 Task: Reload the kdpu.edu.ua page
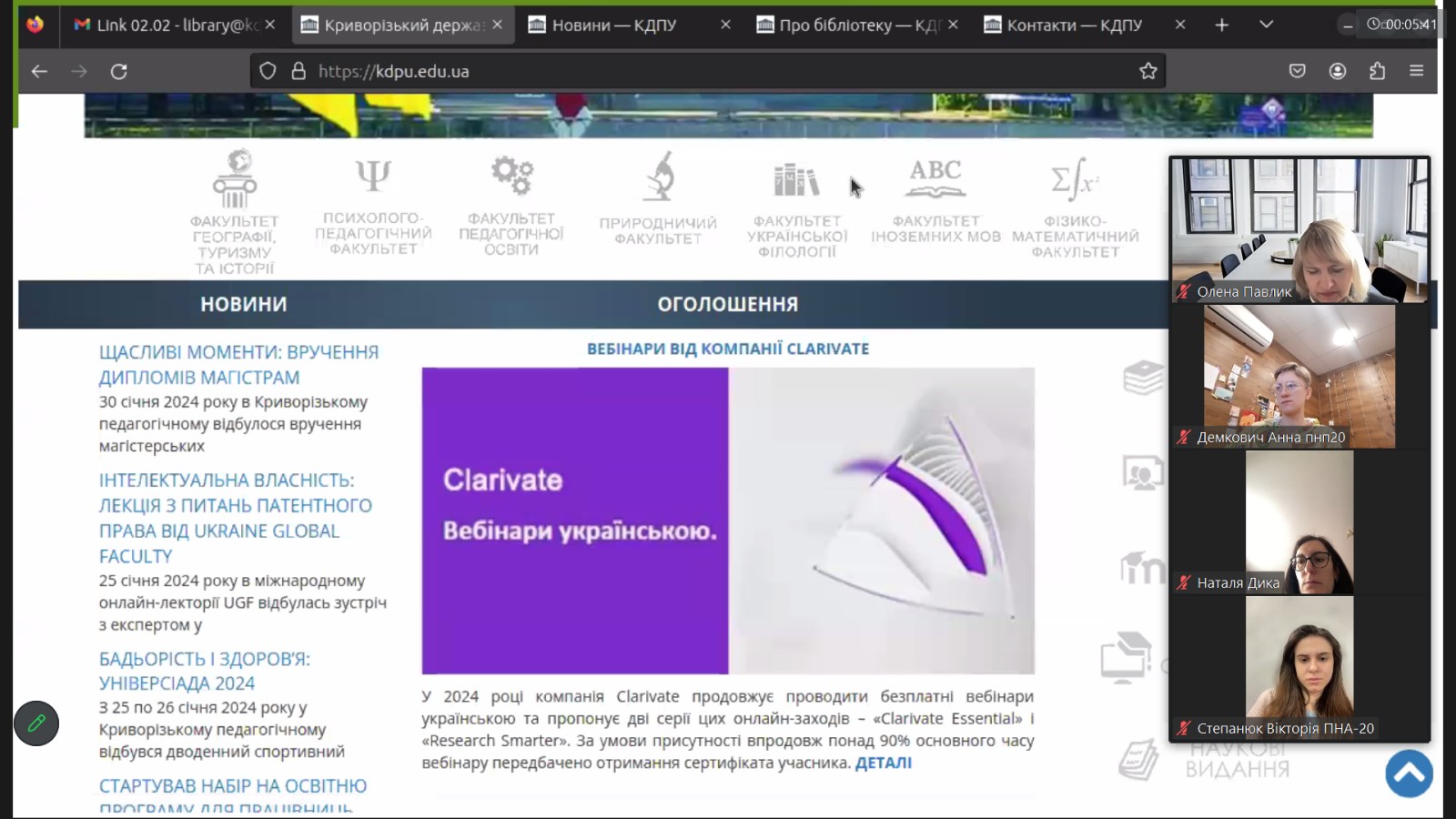pos(119,71)
